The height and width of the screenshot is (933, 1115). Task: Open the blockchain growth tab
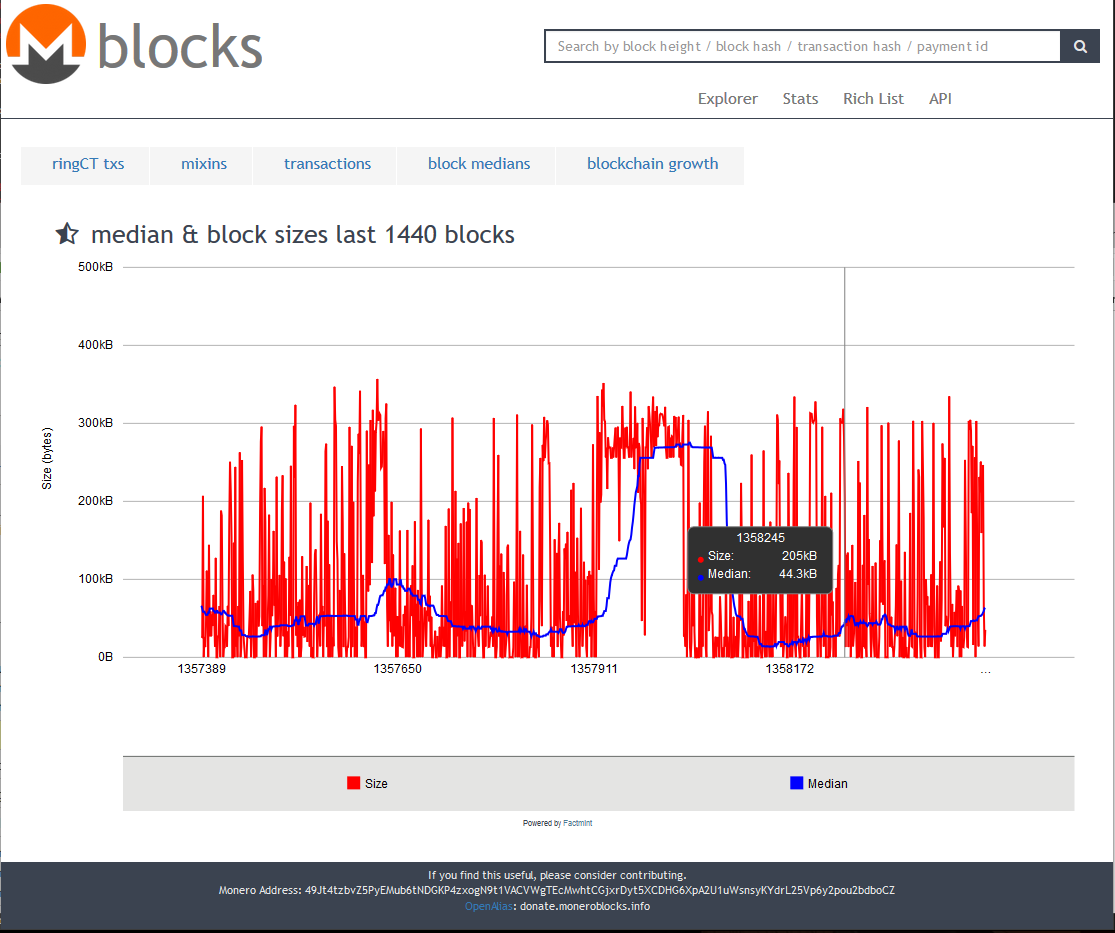coord(652,164)
